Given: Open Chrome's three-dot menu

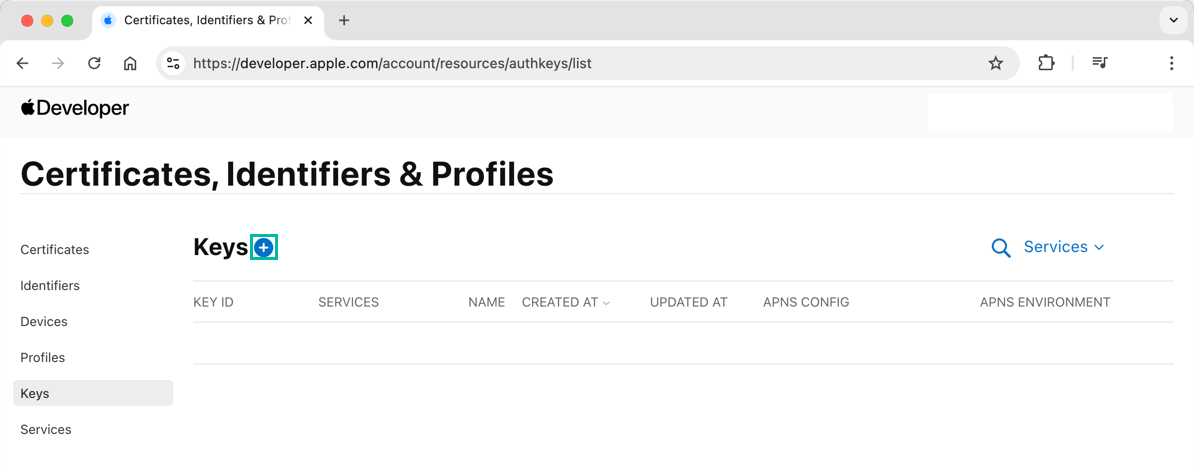Looking at the screenshot, I should 1171,63.
